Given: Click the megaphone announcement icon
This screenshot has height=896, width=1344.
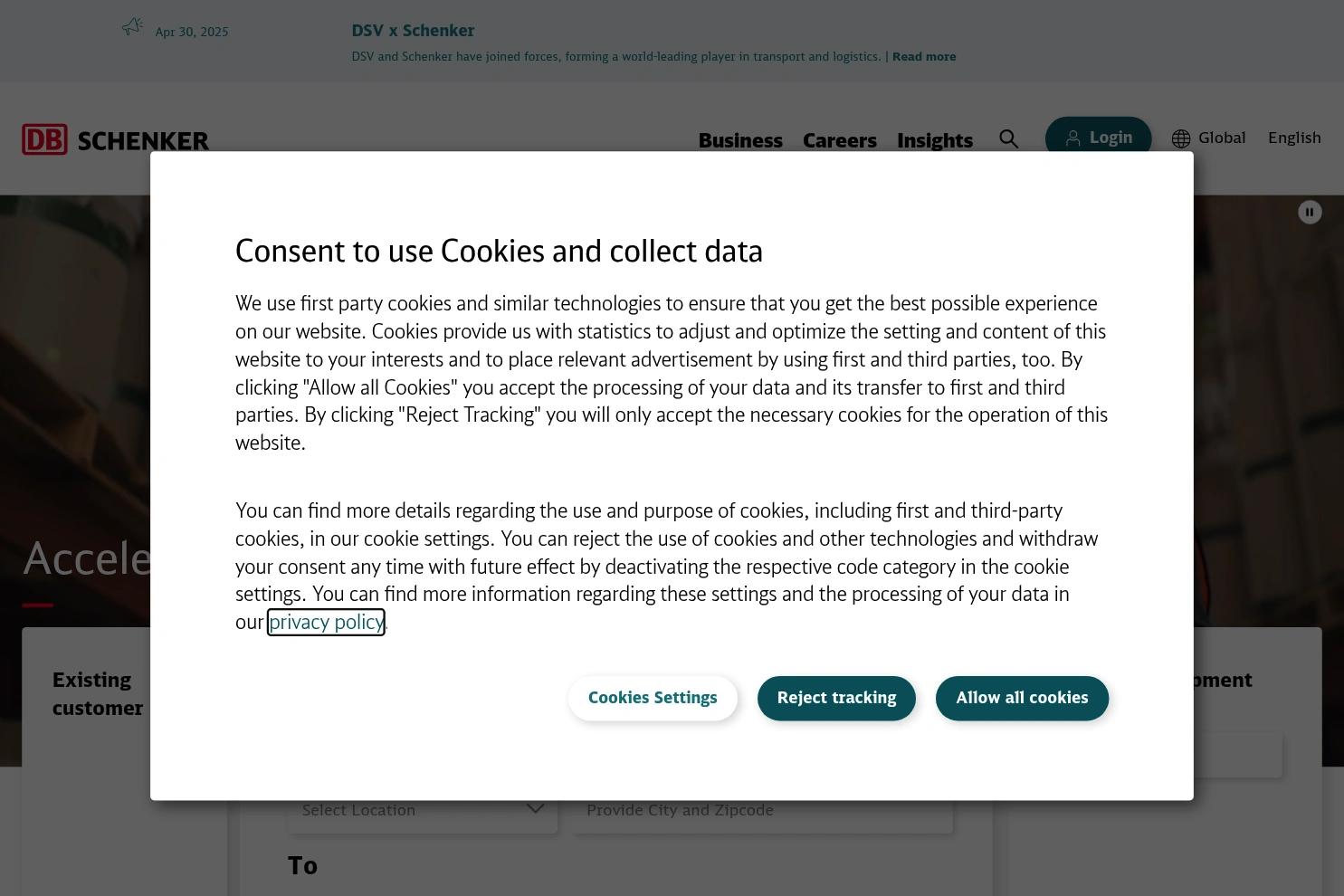Looking at the screenshot, I should tap(133, 26).
